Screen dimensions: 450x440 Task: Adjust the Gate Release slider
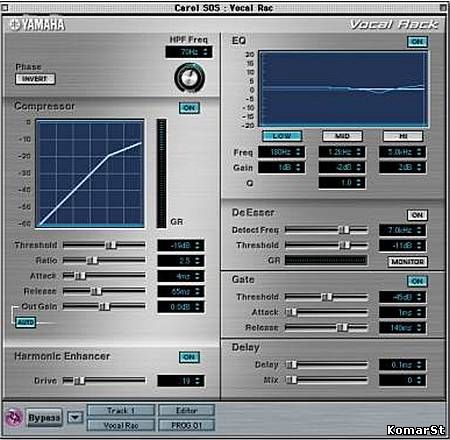326,328
